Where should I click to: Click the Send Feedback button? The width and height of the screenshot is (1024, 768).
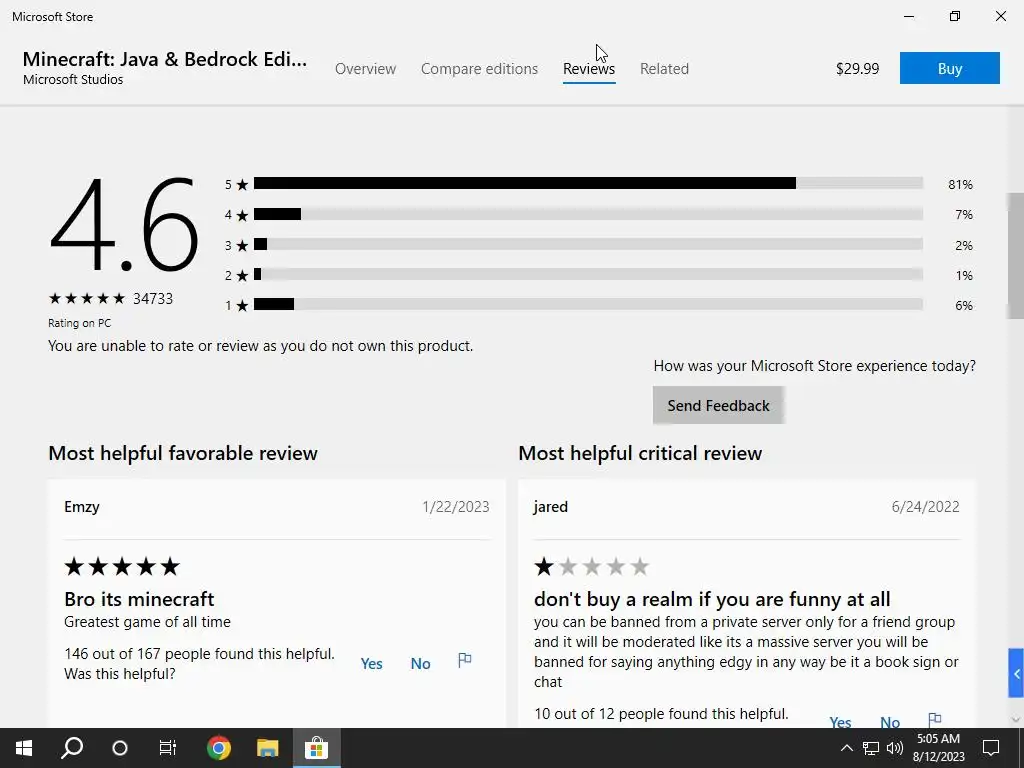click(718, 405)
